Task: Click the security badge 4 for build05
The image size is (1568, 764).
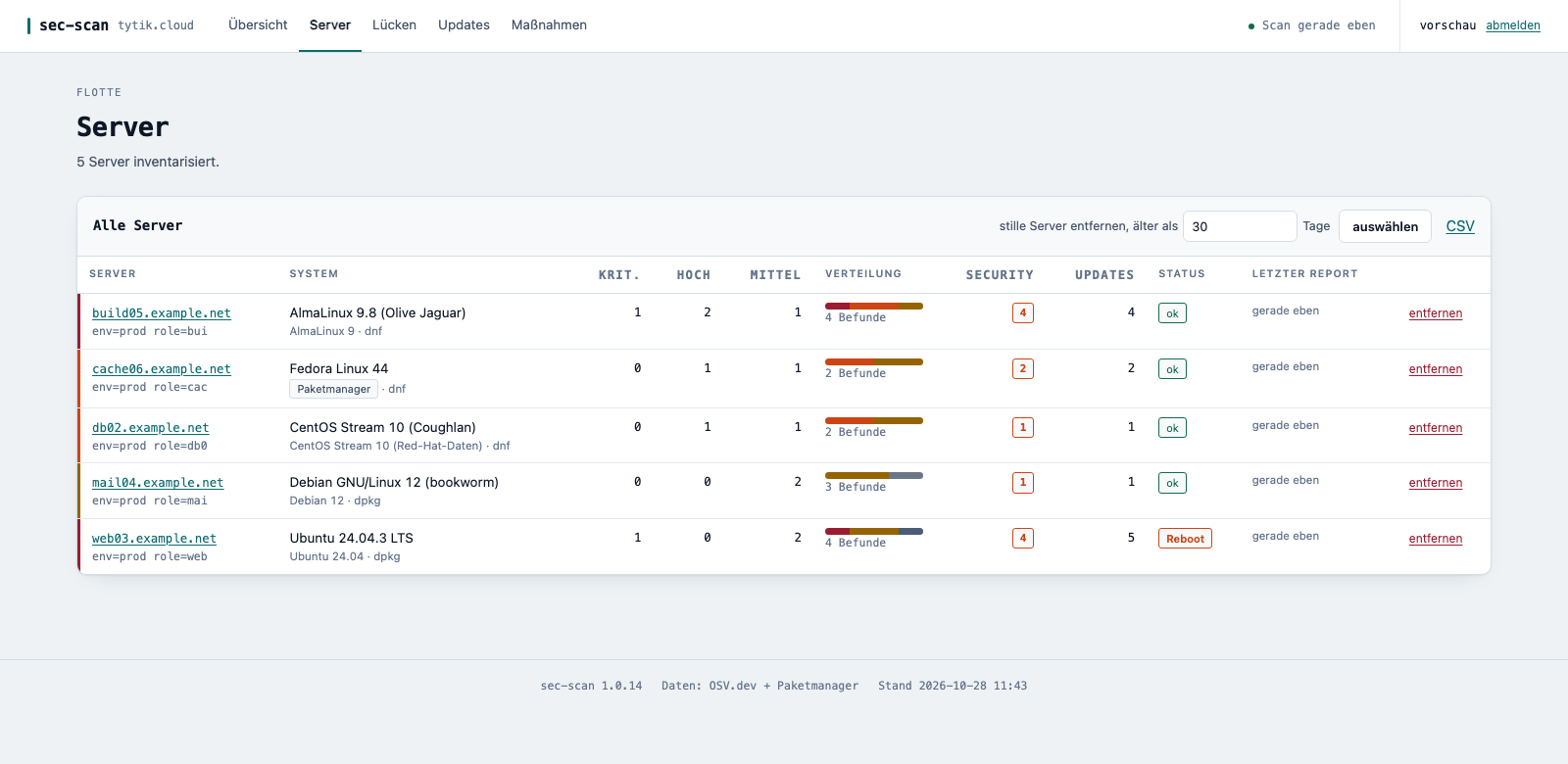Action: tap(1023, 313)
